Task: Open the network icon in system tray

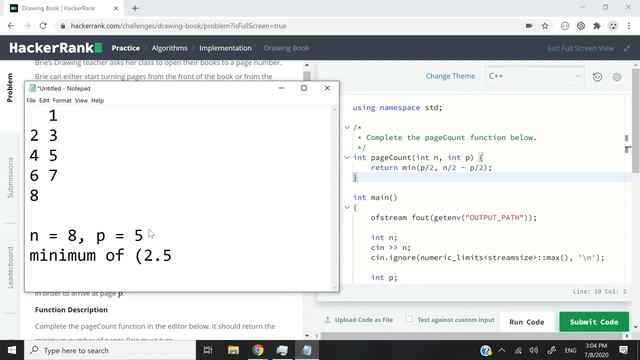Action: pyautogui.click(x=518, y=350)
